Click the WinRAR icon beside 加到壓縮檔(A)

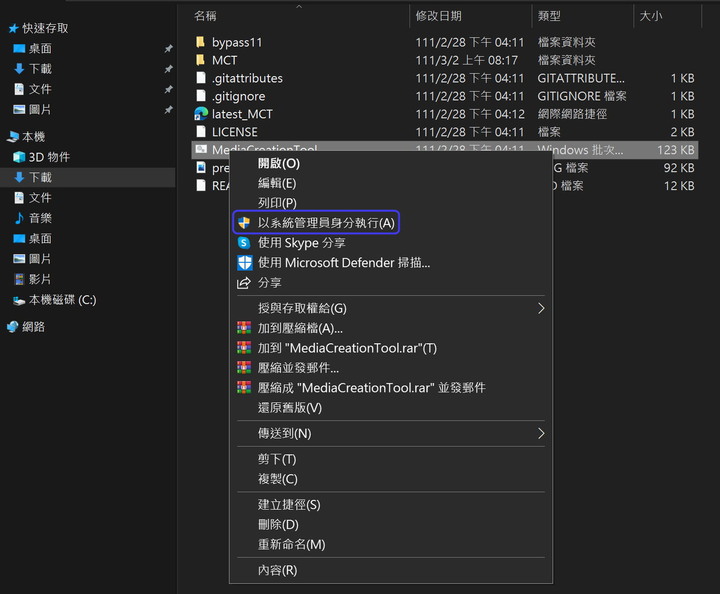click(244, 328)
